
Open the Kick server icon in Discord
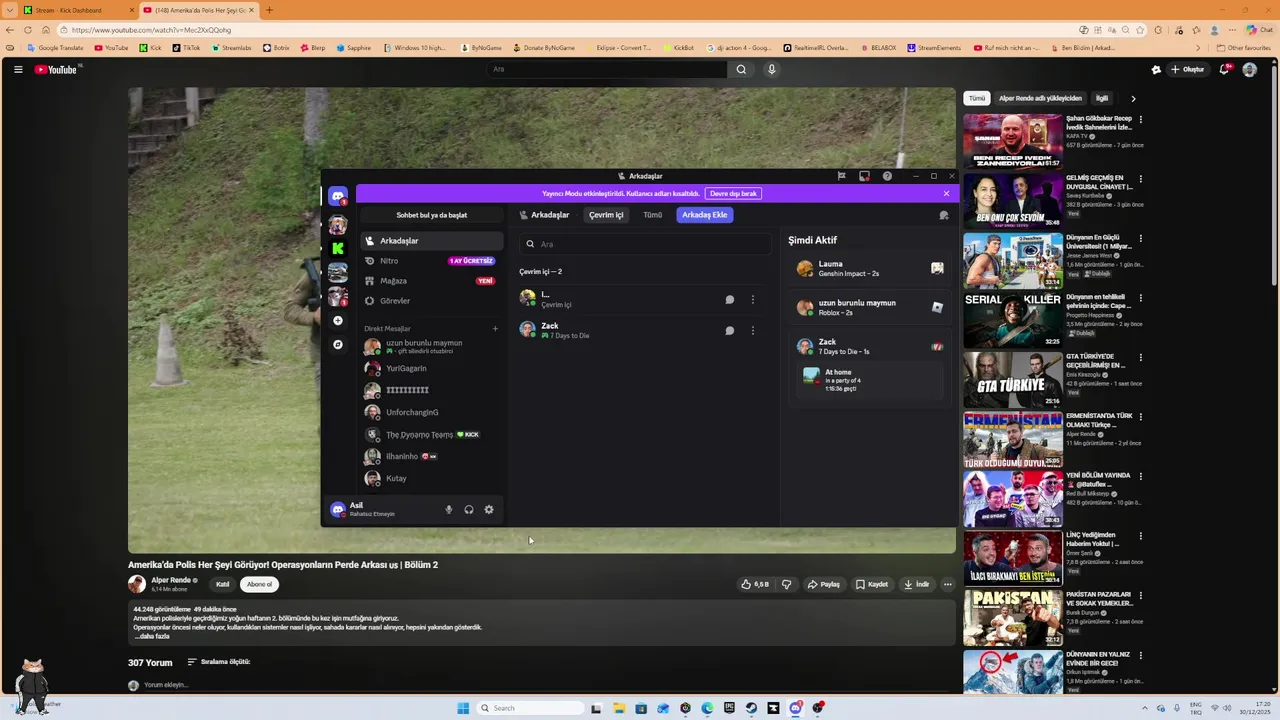(338, 248)
